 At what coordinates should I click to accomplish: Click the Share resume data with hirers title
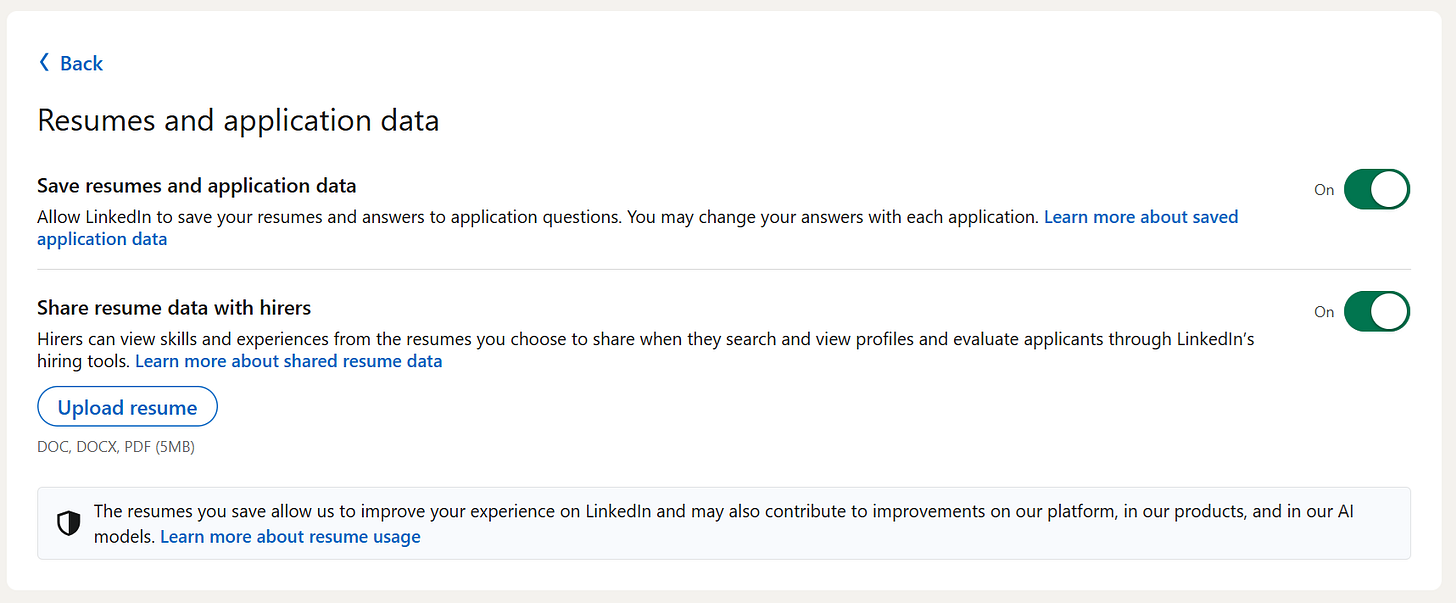(174, 309)
